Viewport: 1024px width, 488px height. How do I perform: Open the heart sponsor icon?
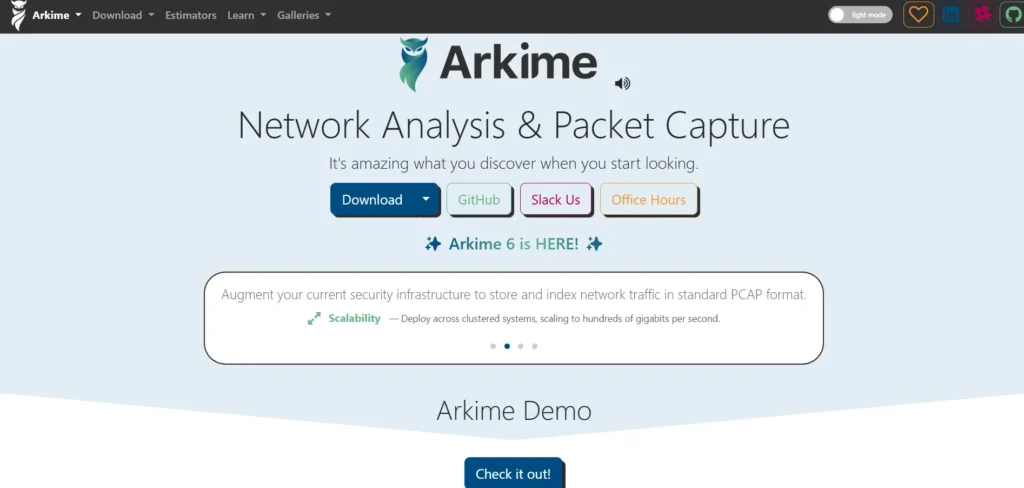918,14
